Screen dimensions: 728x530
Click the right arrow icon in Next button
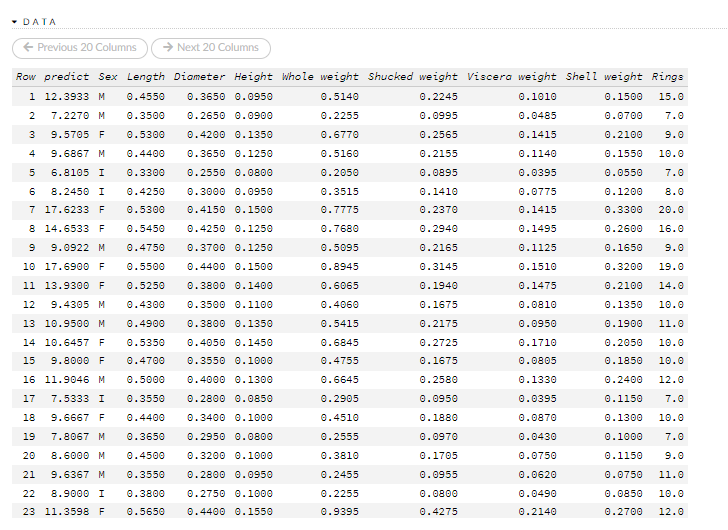168,47
